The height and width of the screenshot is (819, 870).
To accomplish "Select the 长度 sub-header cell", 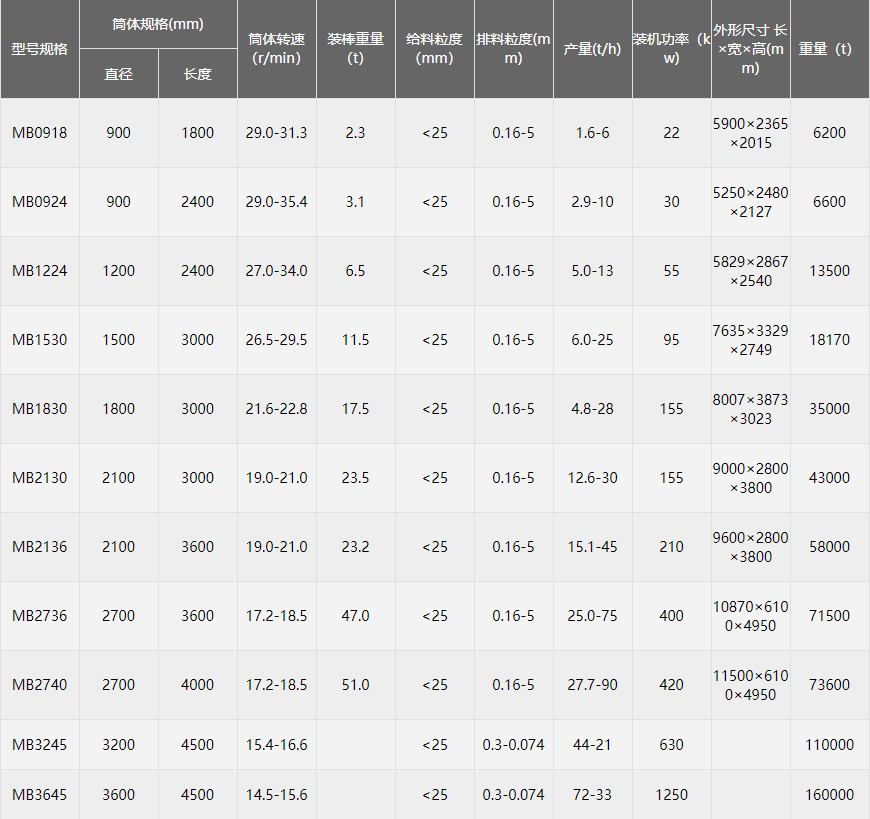I will point(198,74).
